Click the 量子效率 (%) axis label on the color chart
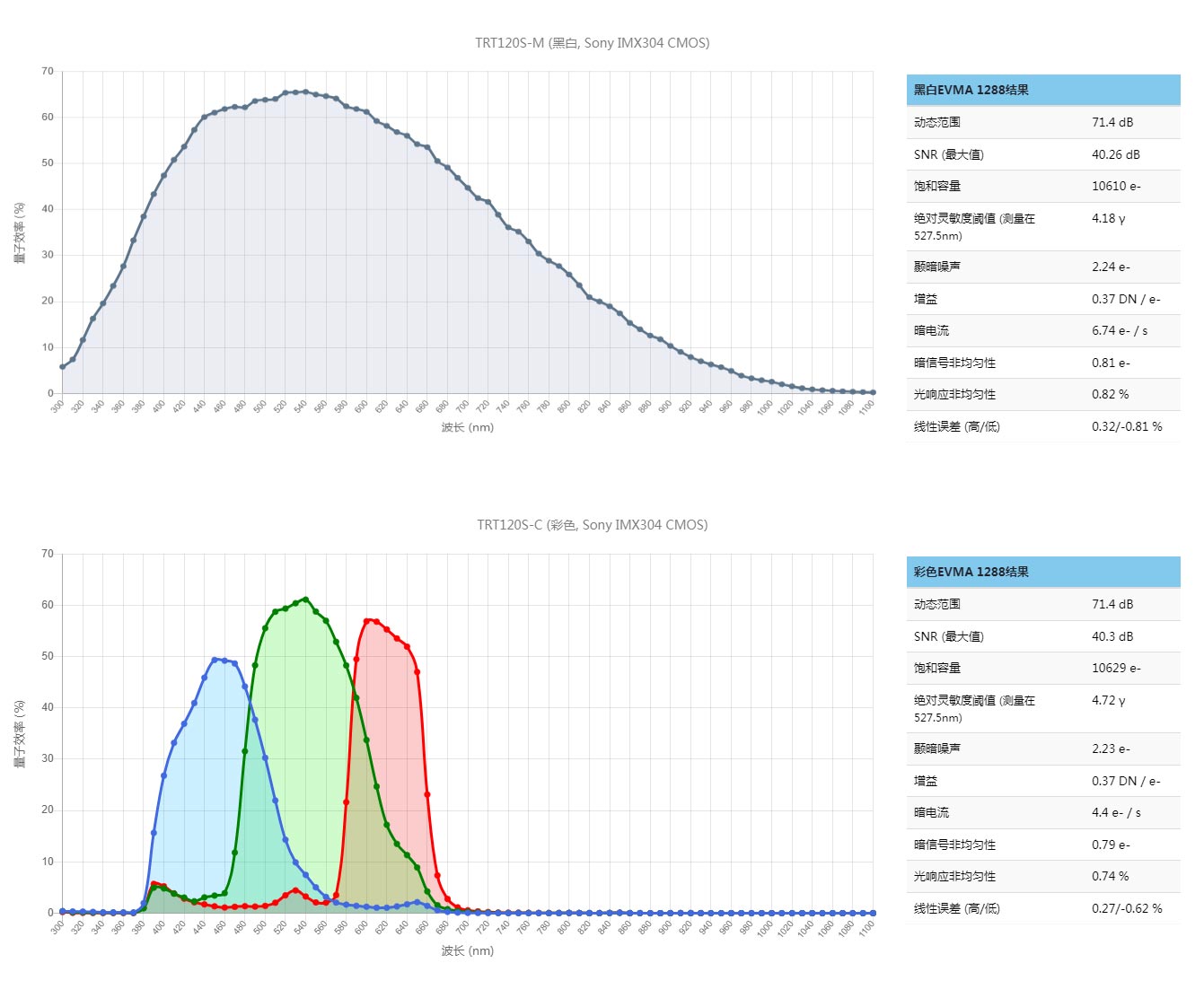This screenshot has width=1204, height=998. tap(19, 733)
